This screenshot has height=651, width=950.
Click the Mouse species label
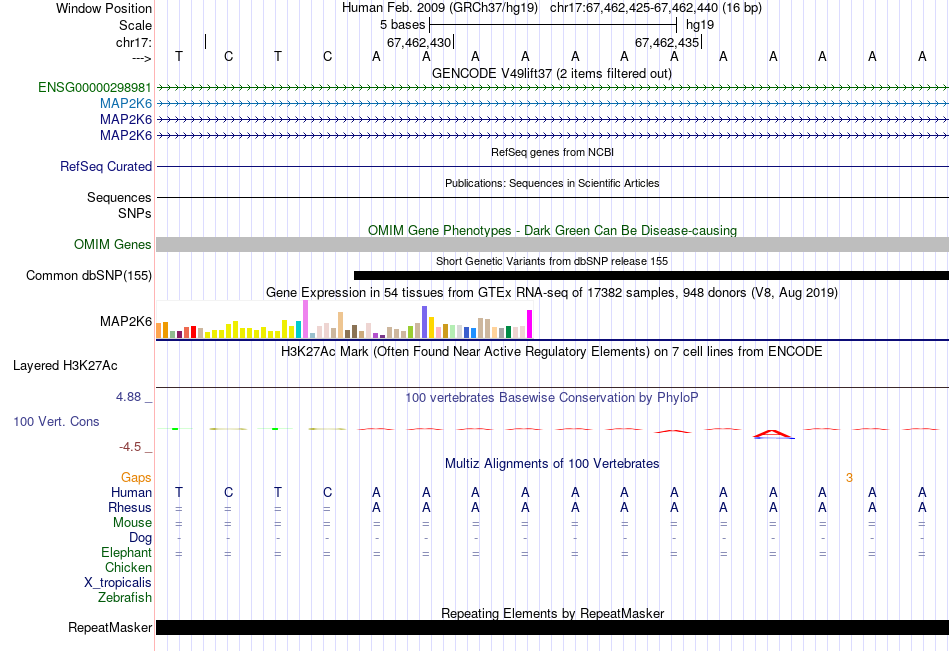tap(132, 522)
